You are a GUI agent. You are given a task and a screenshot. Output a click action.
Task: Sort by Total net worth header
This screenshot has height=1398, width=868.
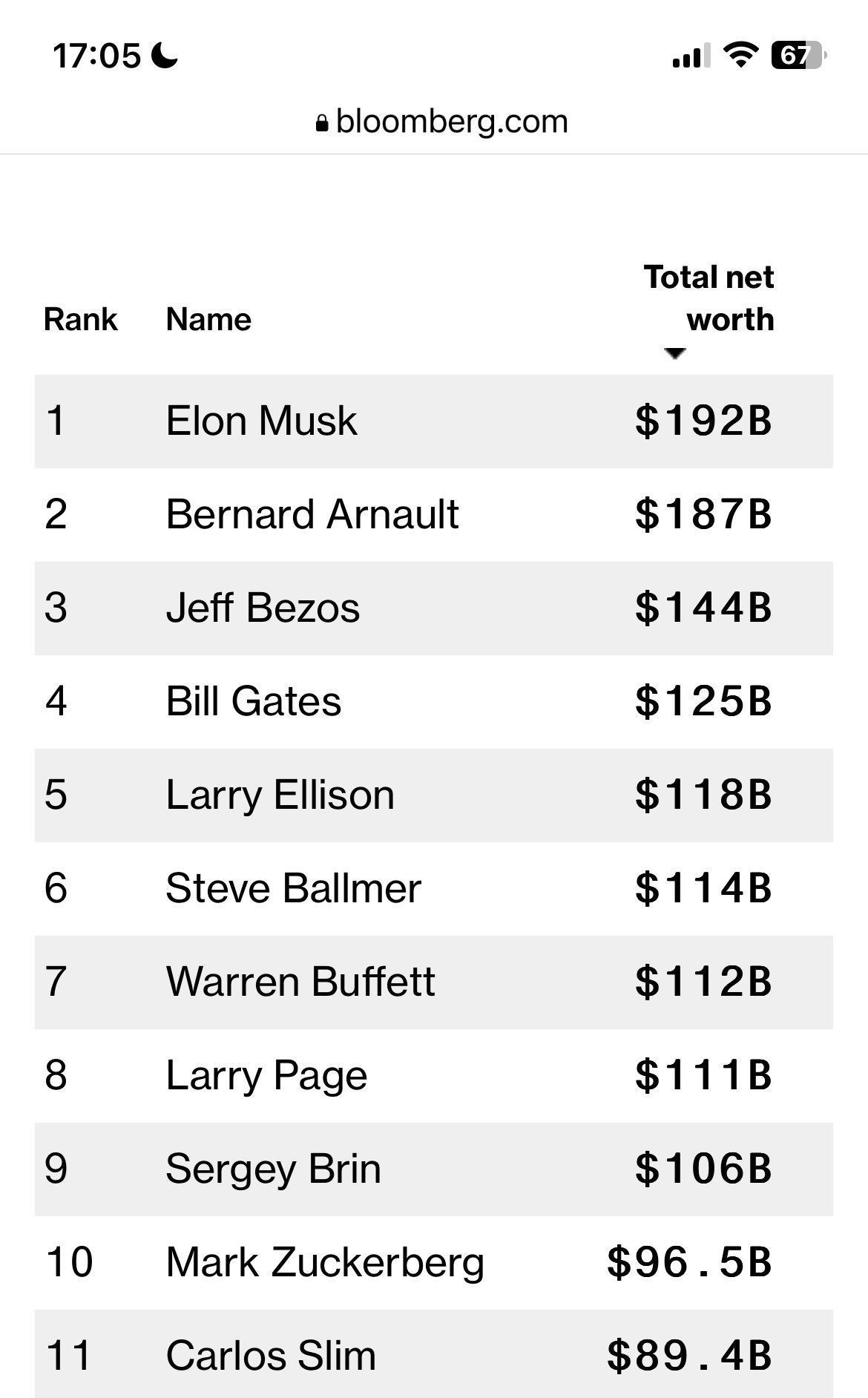708,298
